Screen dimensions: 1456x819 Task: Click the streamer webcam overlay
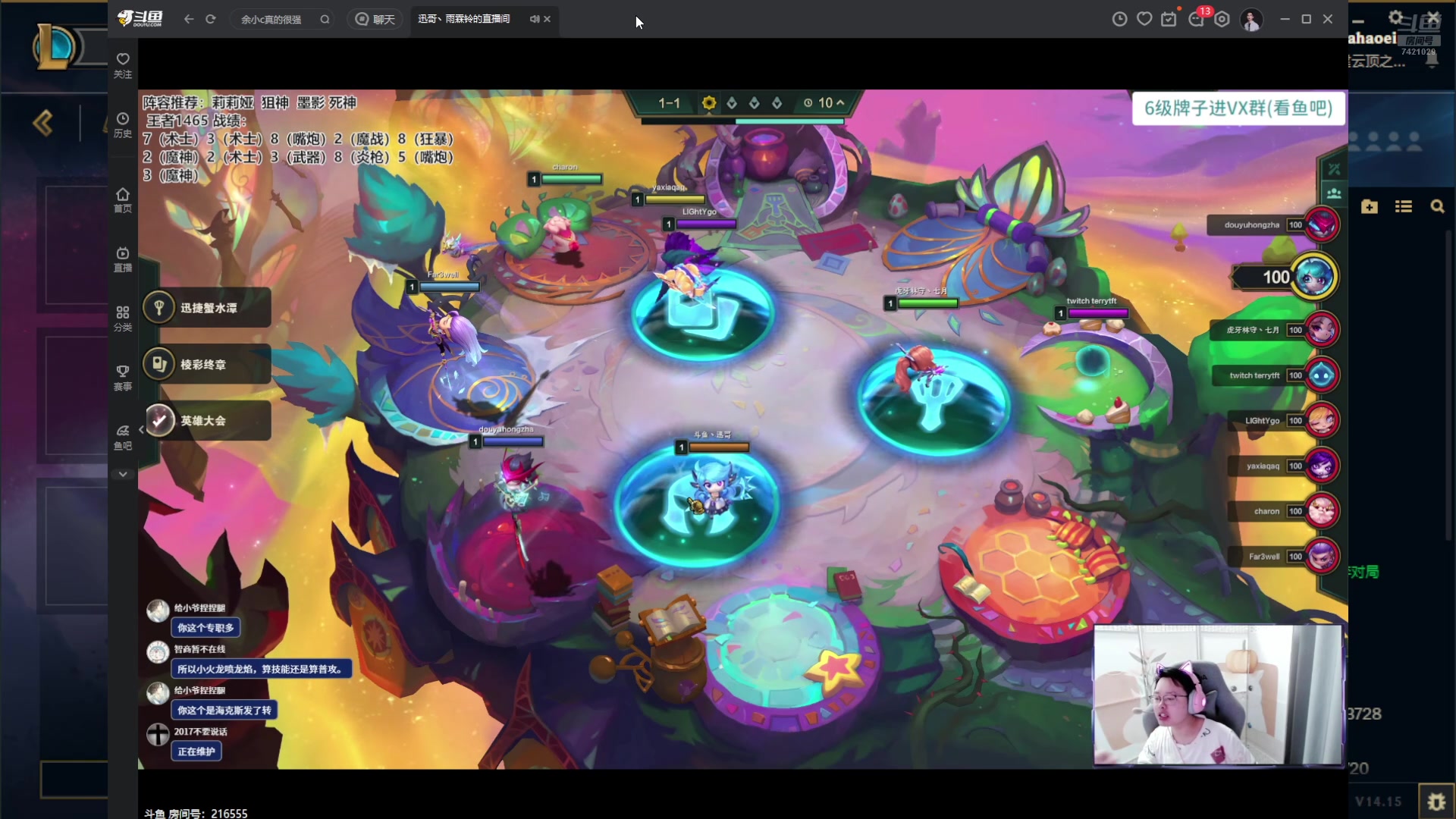[1218, 695]
